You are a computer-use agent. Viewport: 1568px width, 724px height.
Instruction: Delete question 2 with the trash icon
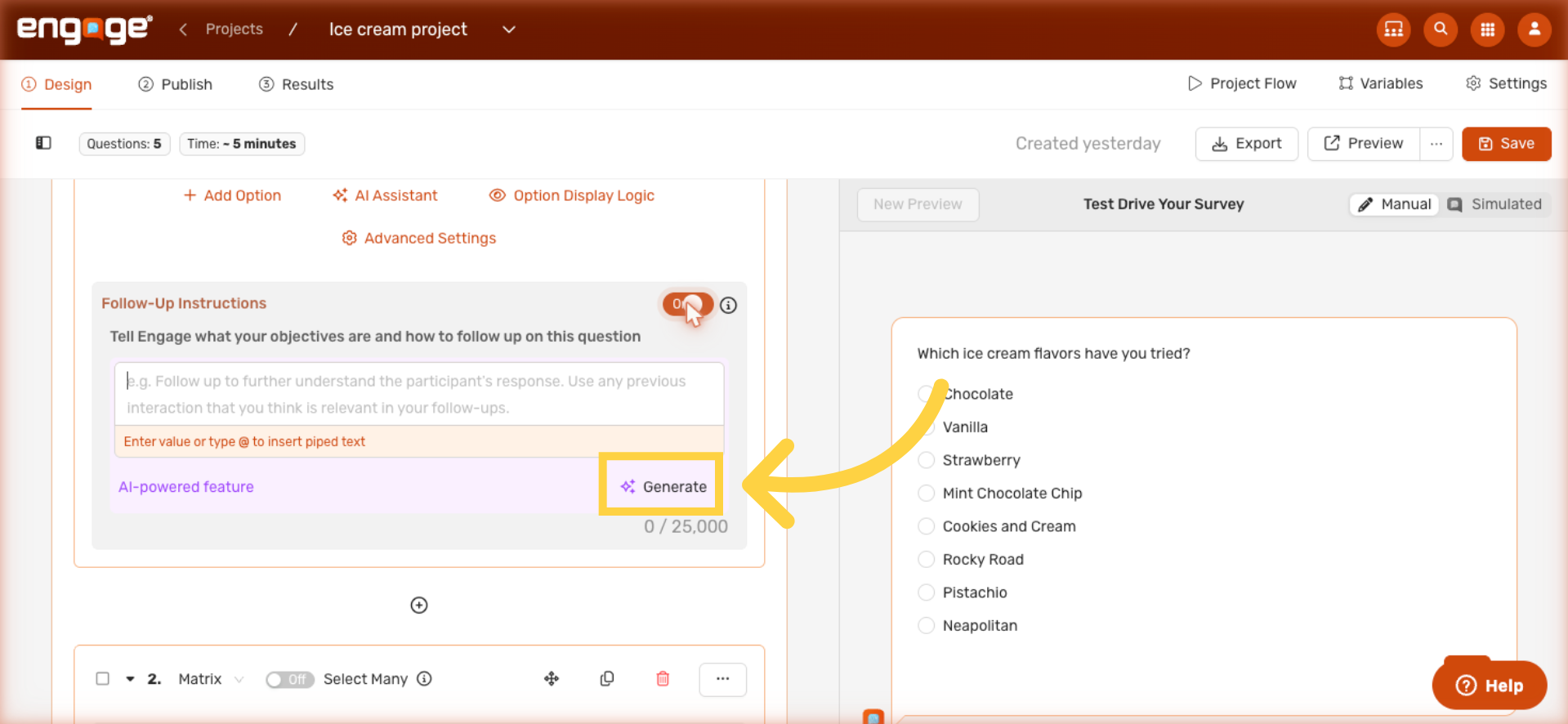(x=663, y=678)
